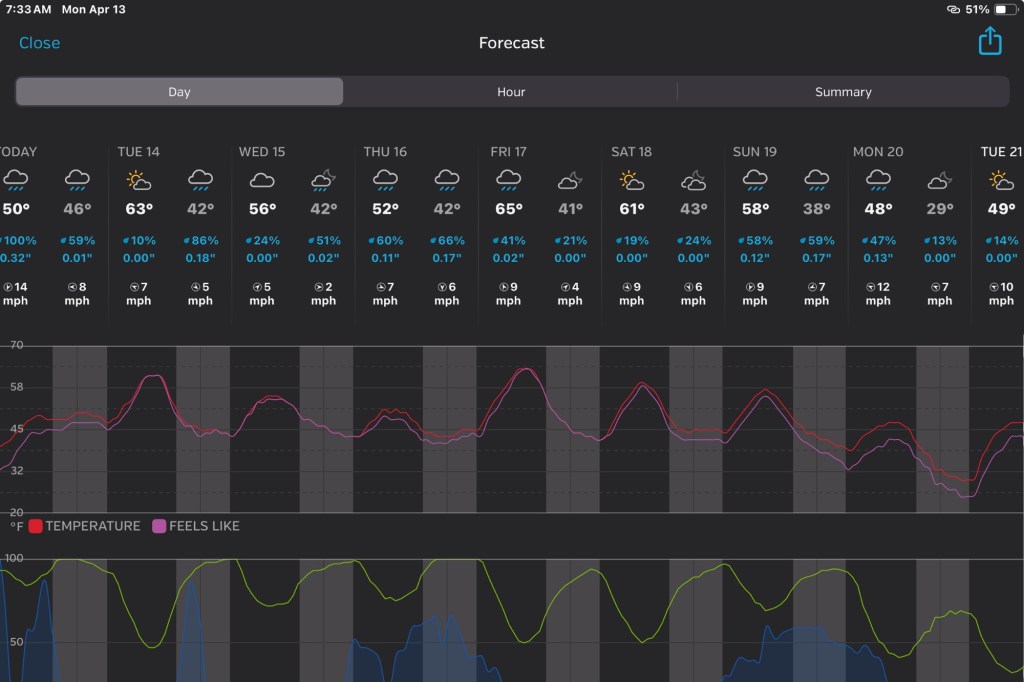Tap MON 20 night moon cloud icon

coord(940,181)
